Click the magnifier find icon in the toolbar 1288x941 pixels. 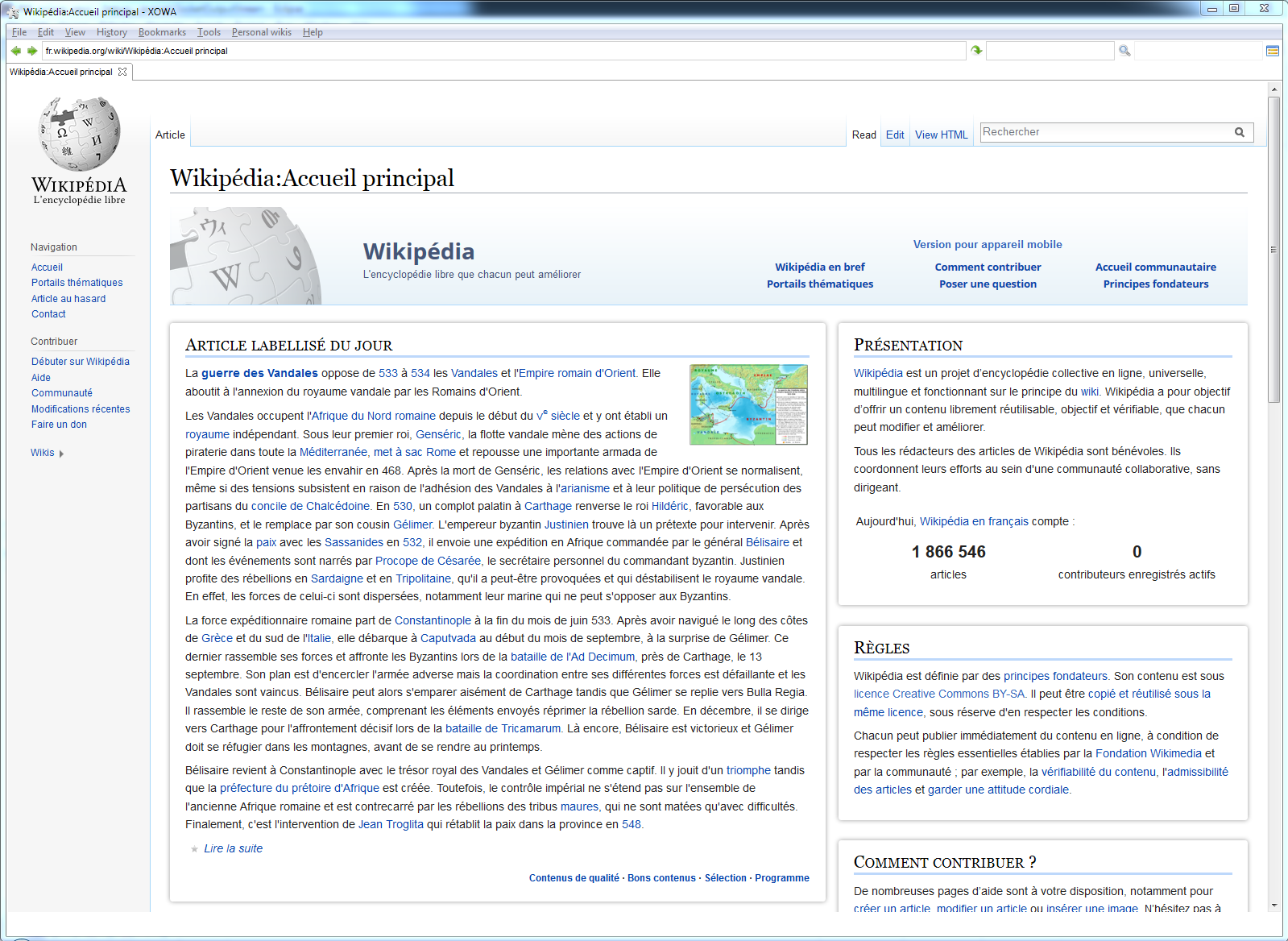point(1124,51)
